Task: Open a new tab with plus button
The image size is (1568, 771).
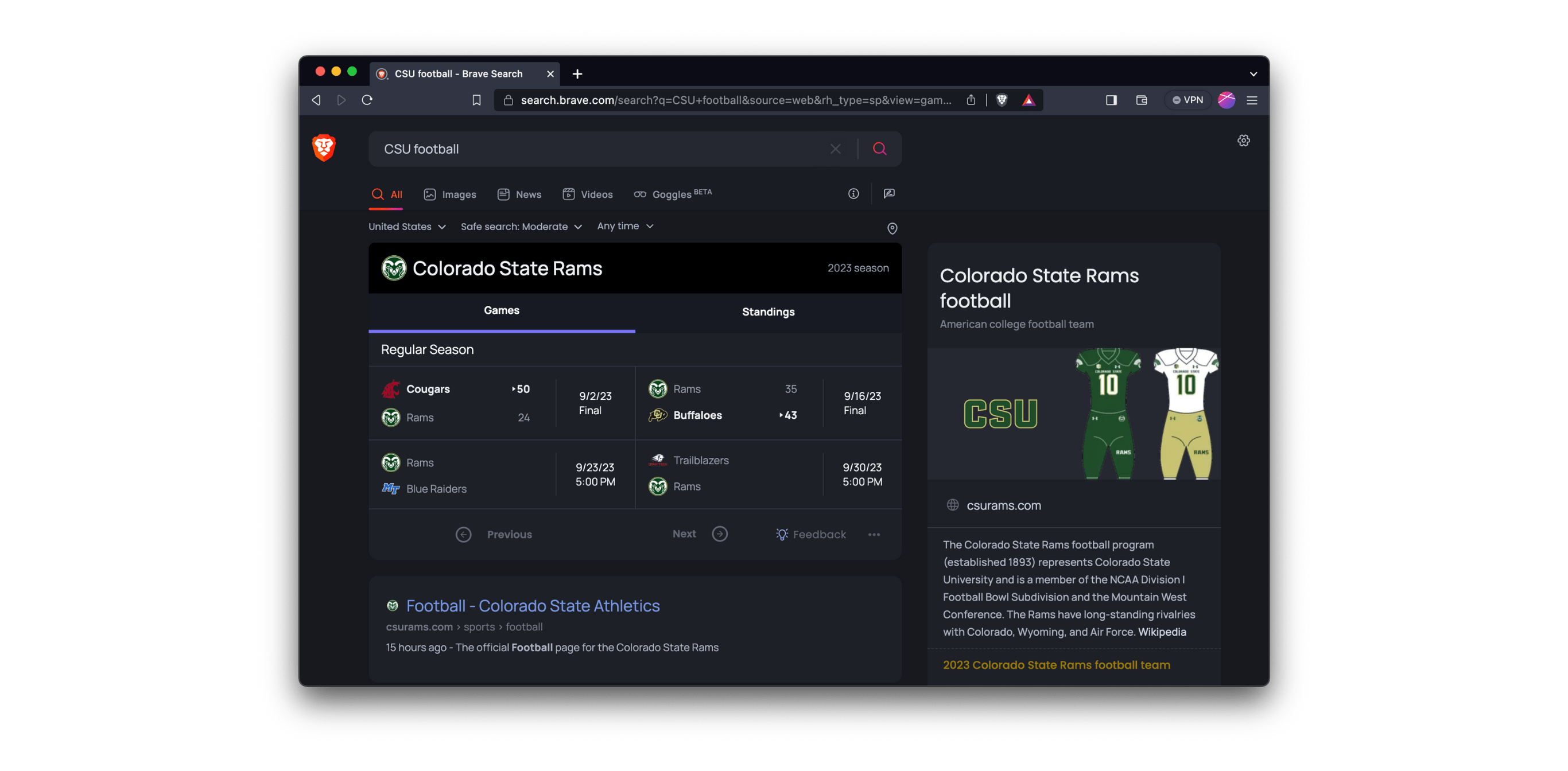Action: coord(577,73)
